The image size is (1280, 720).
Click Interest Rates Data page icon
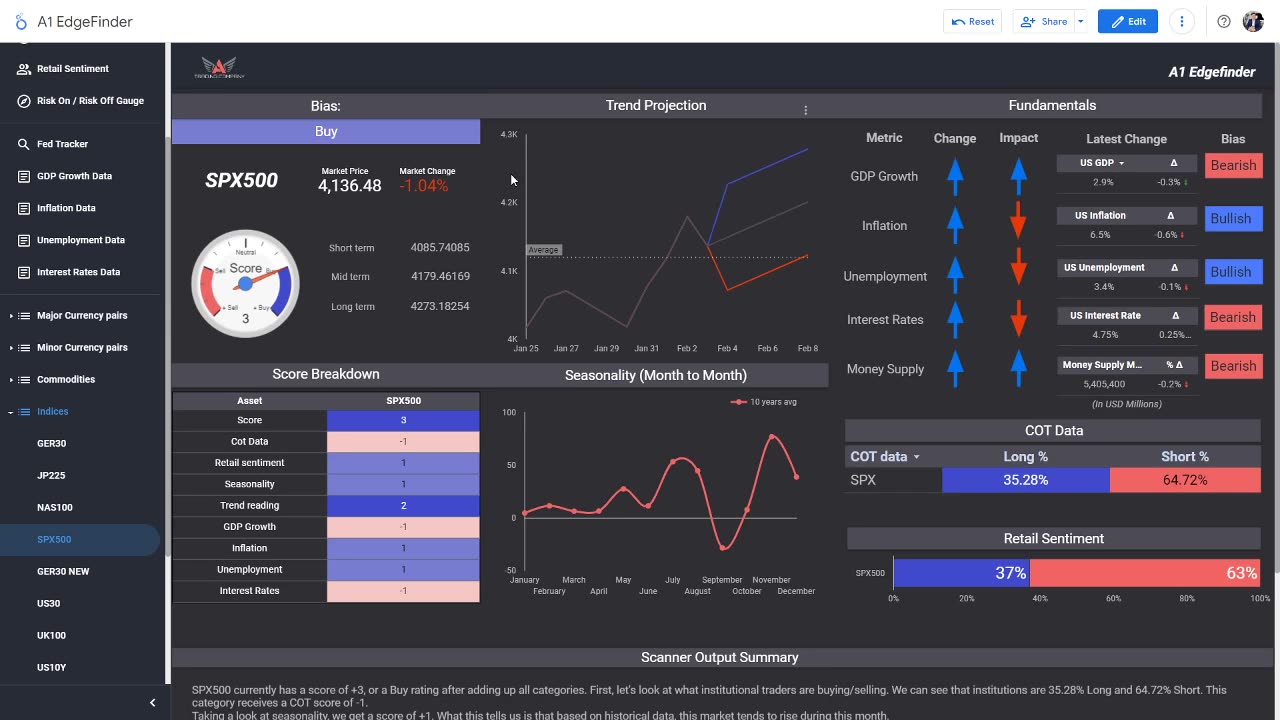tap(23, 272)
